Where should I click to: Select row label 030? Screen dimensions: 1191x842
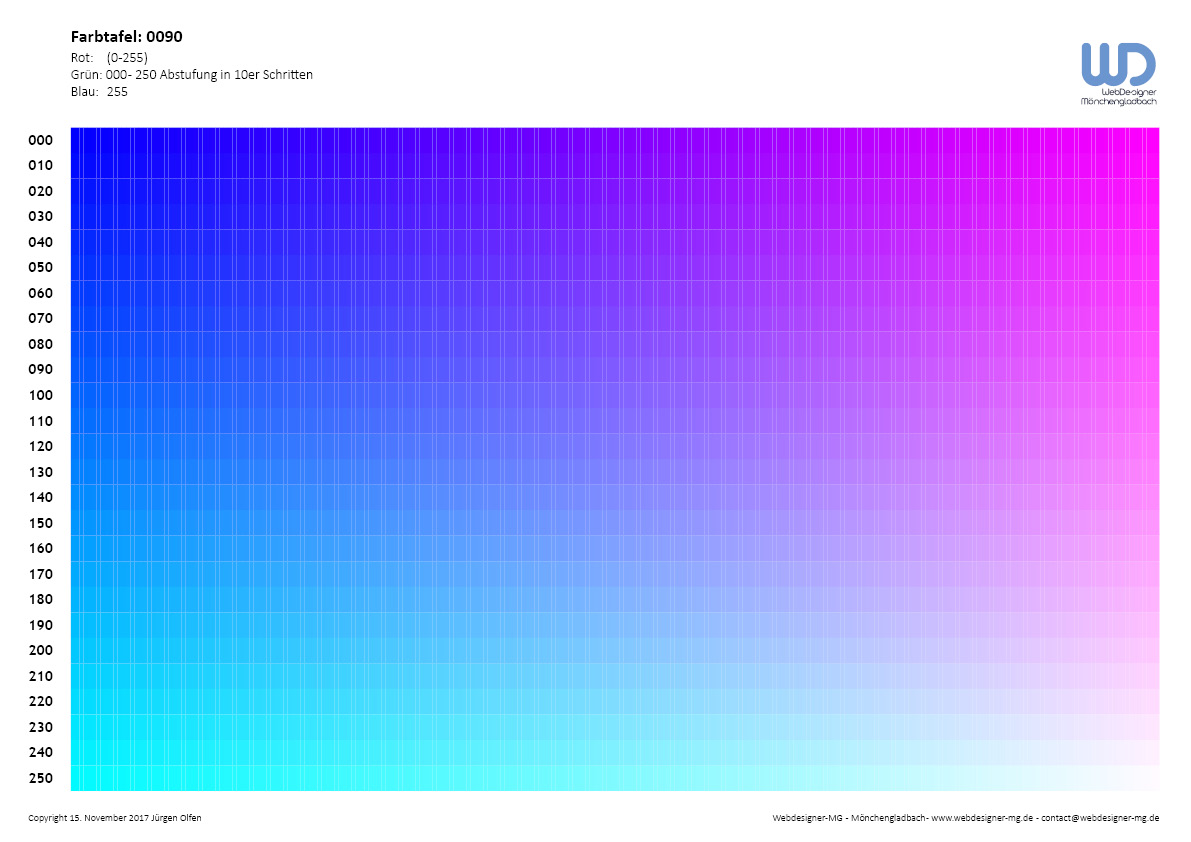(40, 216)
